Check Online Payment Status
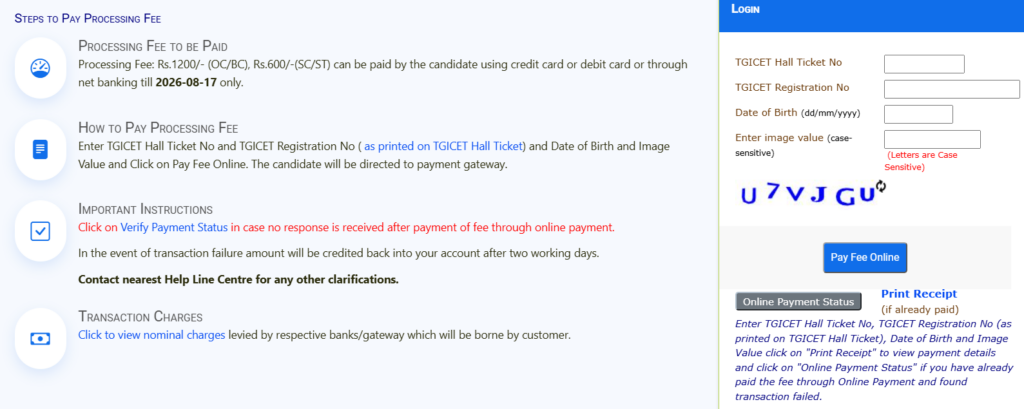Screen dimensions: 1024x409 point(798,302)
